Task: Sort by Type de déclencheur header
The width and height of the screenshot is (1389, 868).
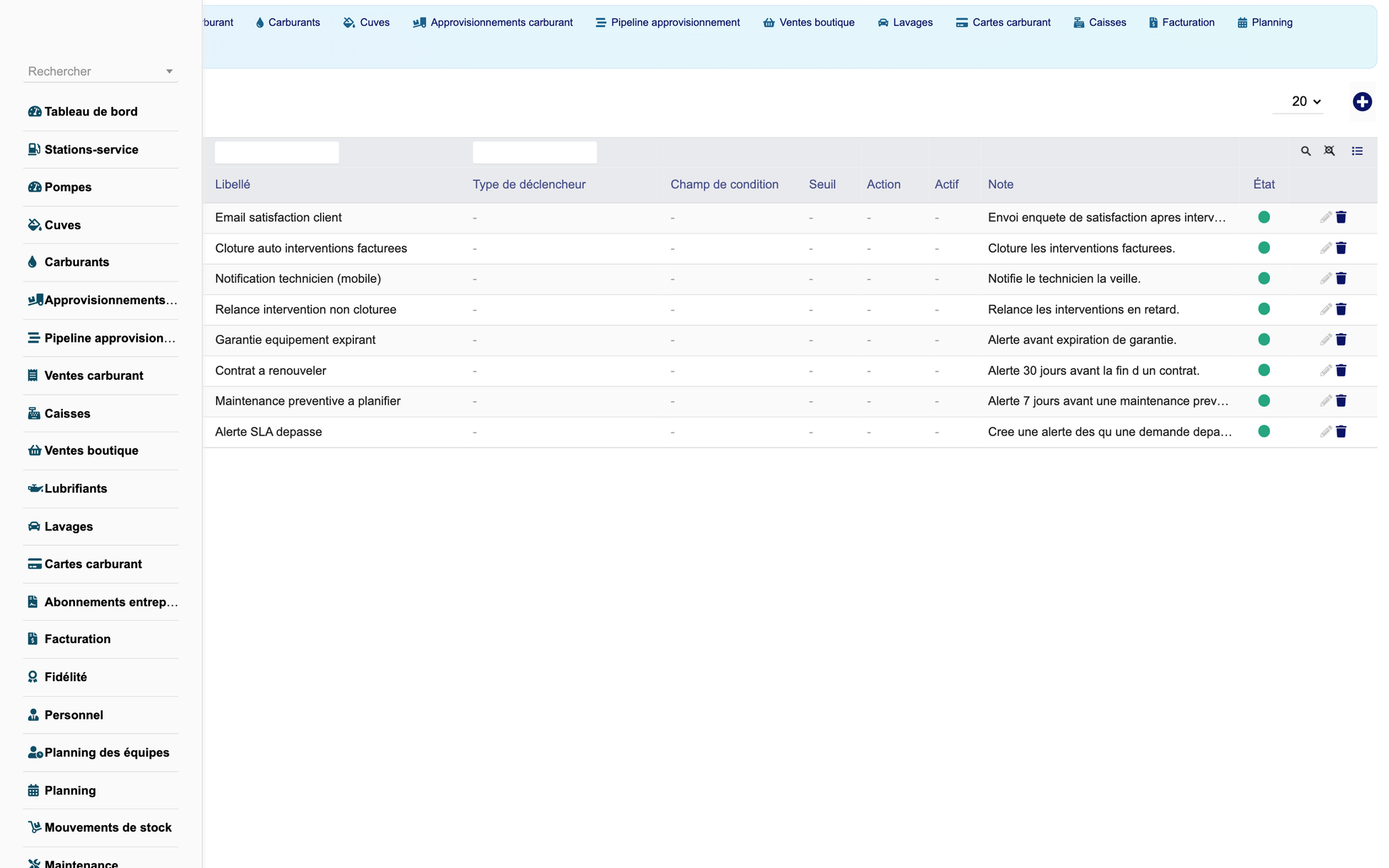Action: click(529, 184)
